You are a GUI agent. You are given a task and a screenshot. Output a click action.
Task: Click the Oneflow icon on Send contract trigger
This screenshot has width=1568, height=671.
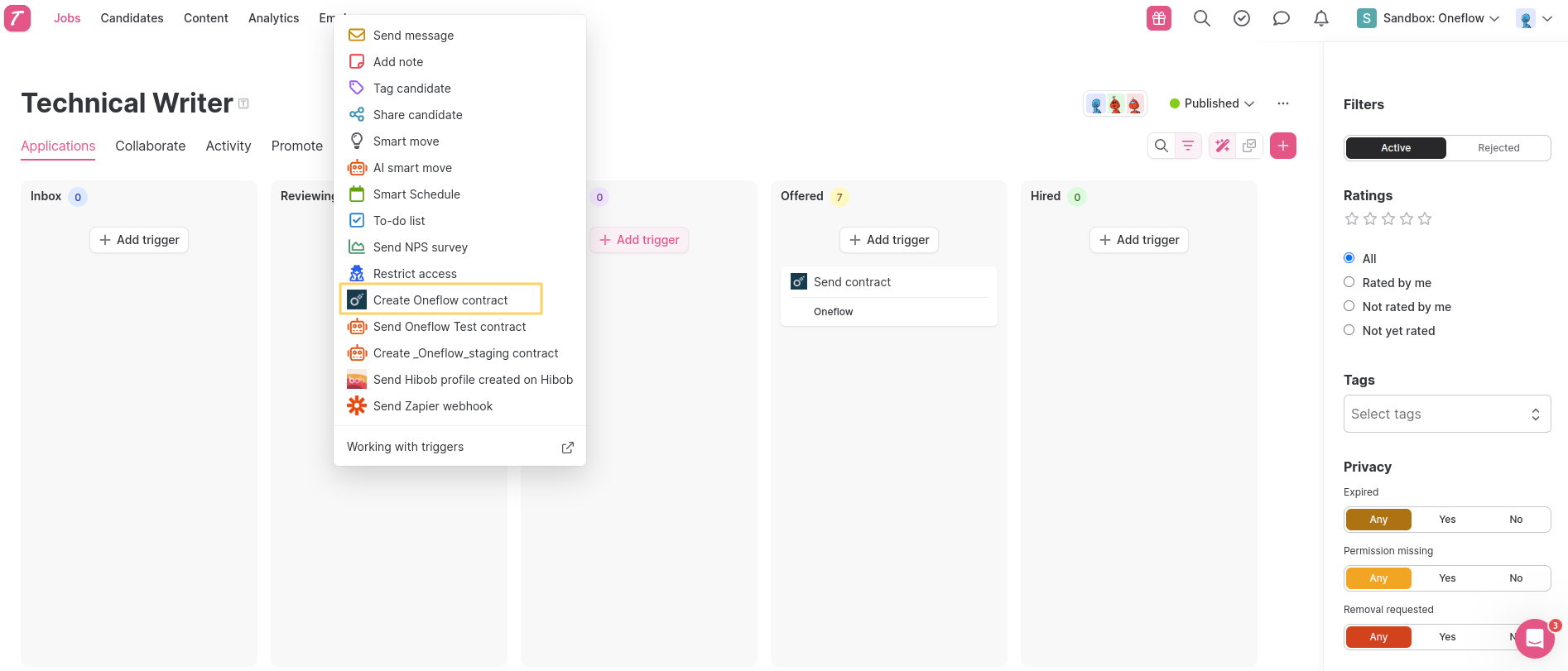pyautogui.click(x=799, y=281)
